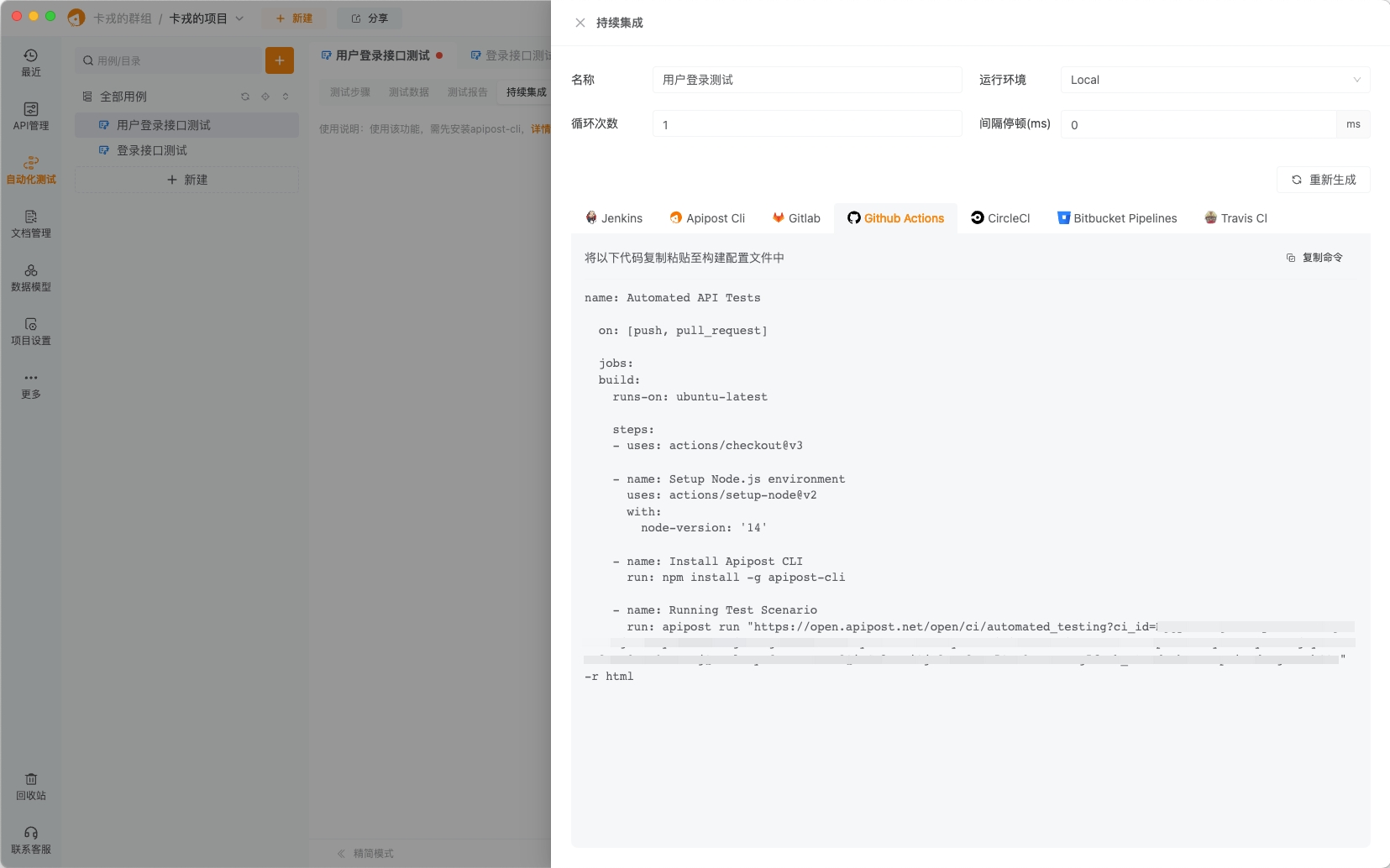Open the 测试步骤 sub-tab
1390x868 pixels.
350,92
